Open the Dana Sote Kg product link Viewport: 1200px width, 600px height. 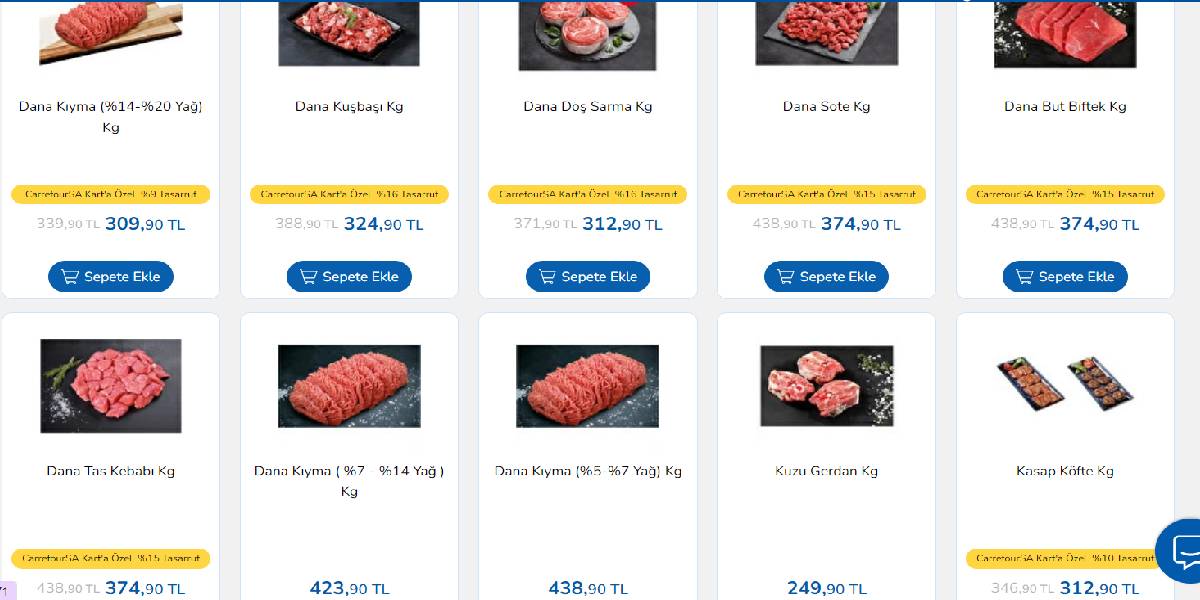tap(826, 107)
